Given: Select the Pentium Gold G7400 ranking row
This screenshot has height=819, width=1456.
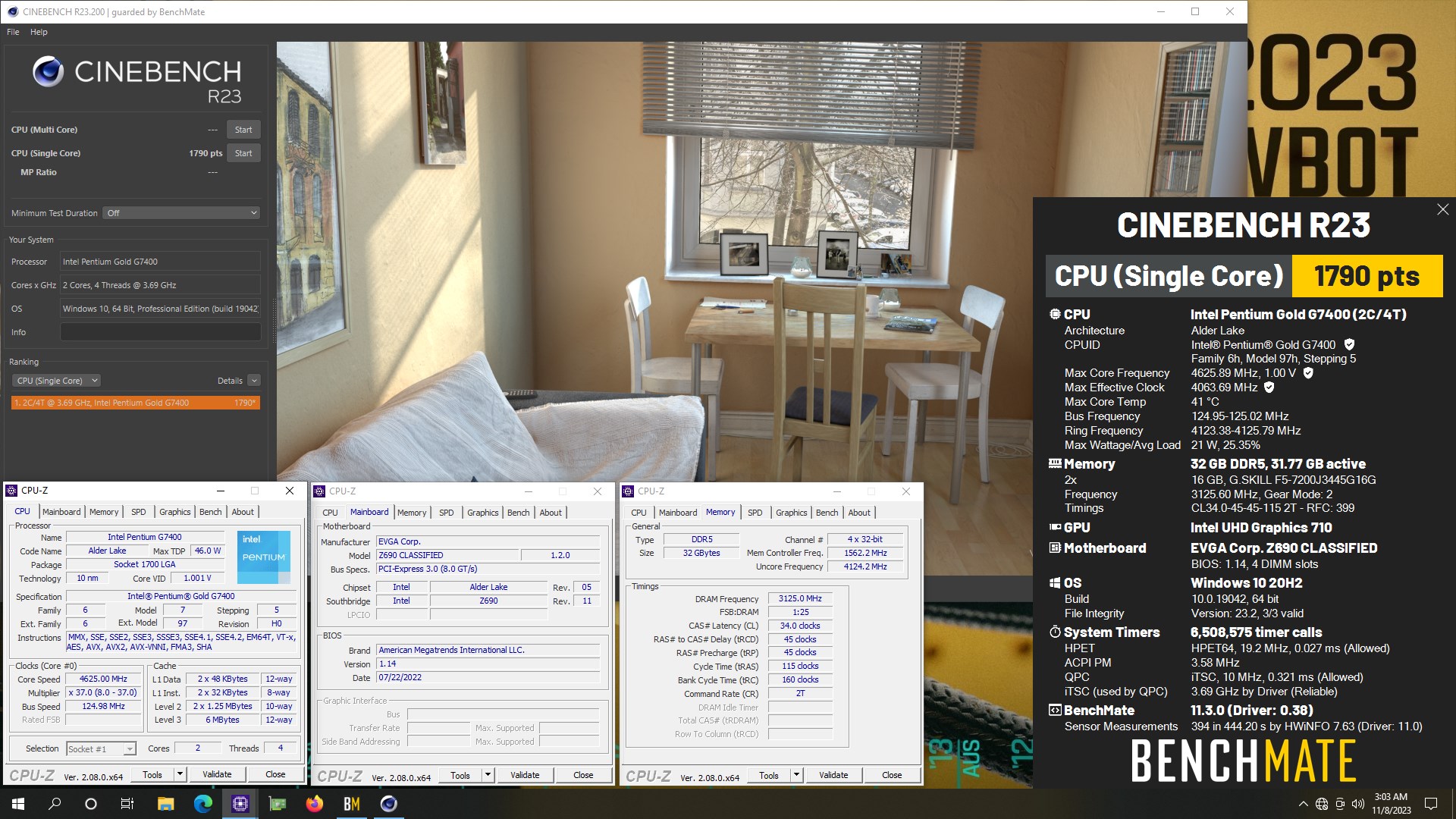Looking at the screenshot, I should click(136, 403).
